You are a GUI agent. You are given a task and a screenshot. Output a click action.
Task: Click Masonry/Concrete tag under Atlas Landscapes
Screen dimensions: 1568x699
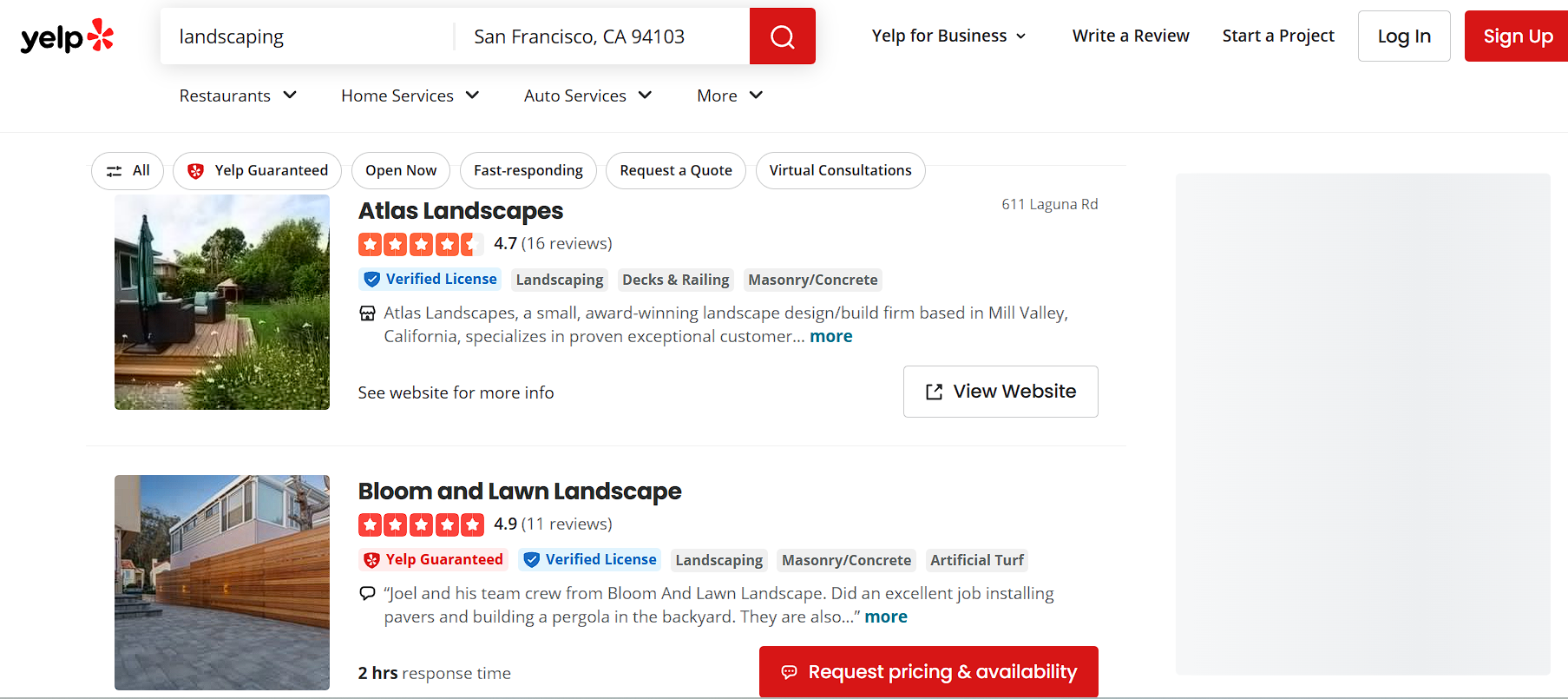tap(813, 280)
